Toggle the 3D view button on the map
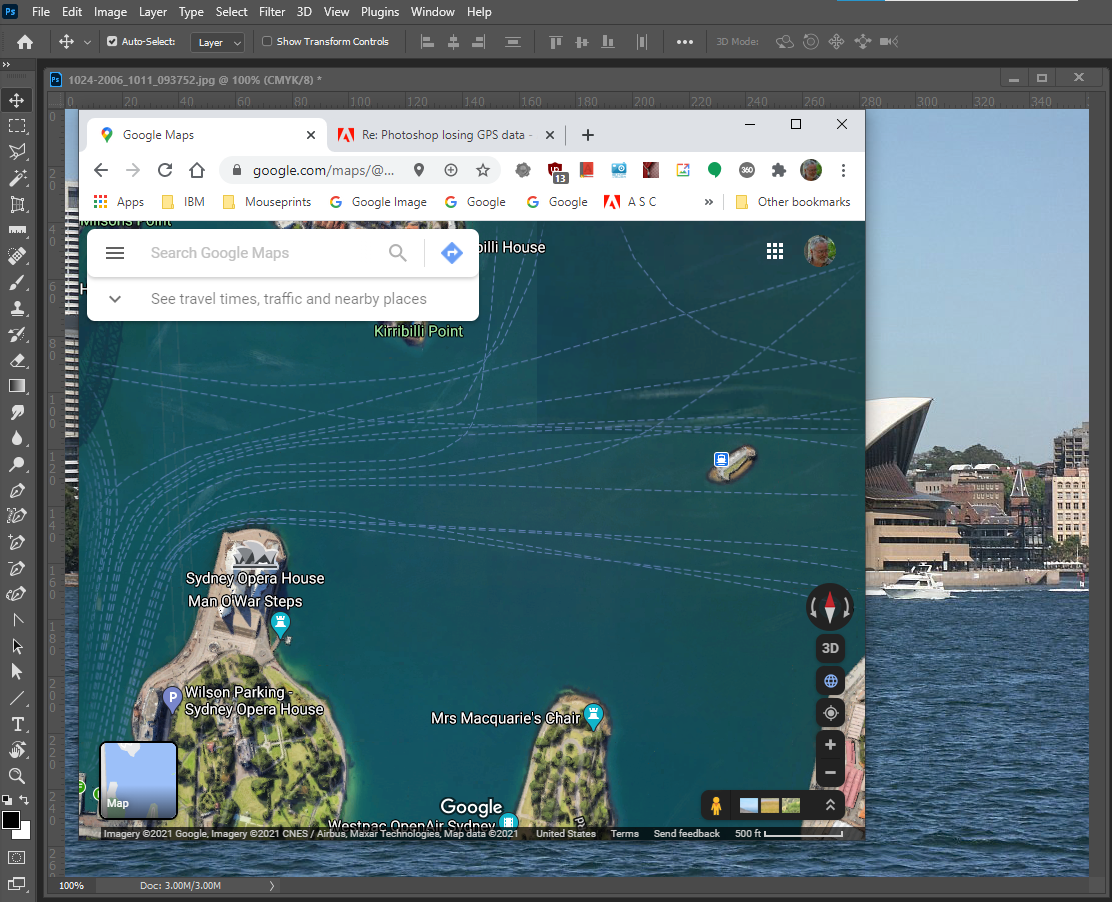The height and width of the screenshot is (902, 1112). click(x=830, y=648)
